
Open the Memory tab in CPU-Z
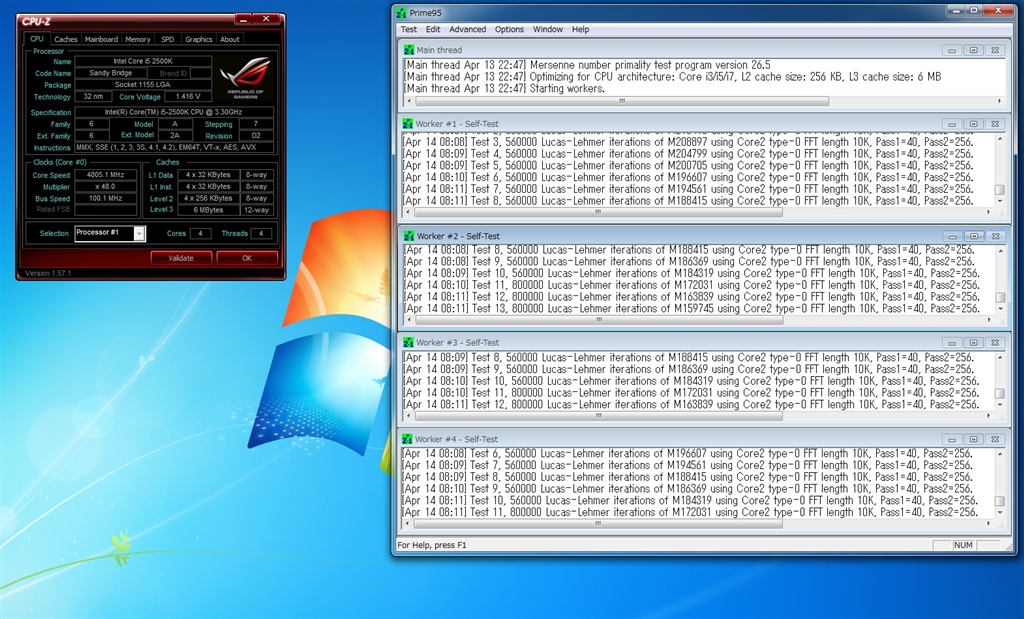pyautogui.click(x=138, y=40)
